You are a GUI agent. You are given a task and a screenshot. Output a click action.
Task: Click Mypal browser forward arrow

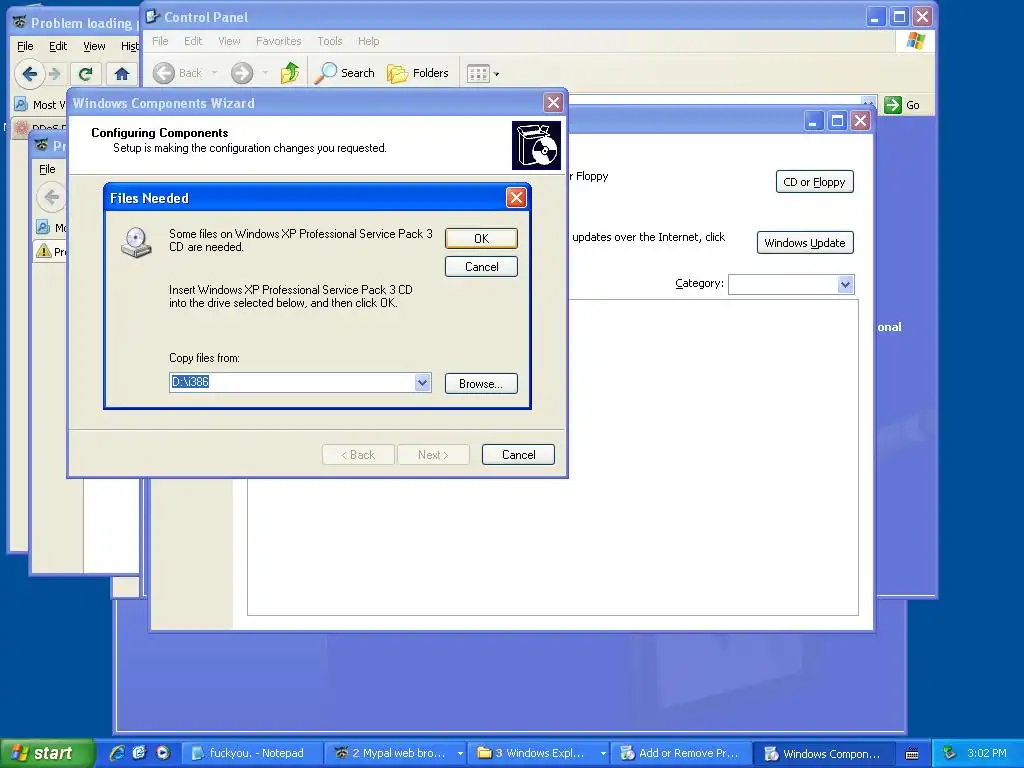pyautogui.click(x=55, y=74)
